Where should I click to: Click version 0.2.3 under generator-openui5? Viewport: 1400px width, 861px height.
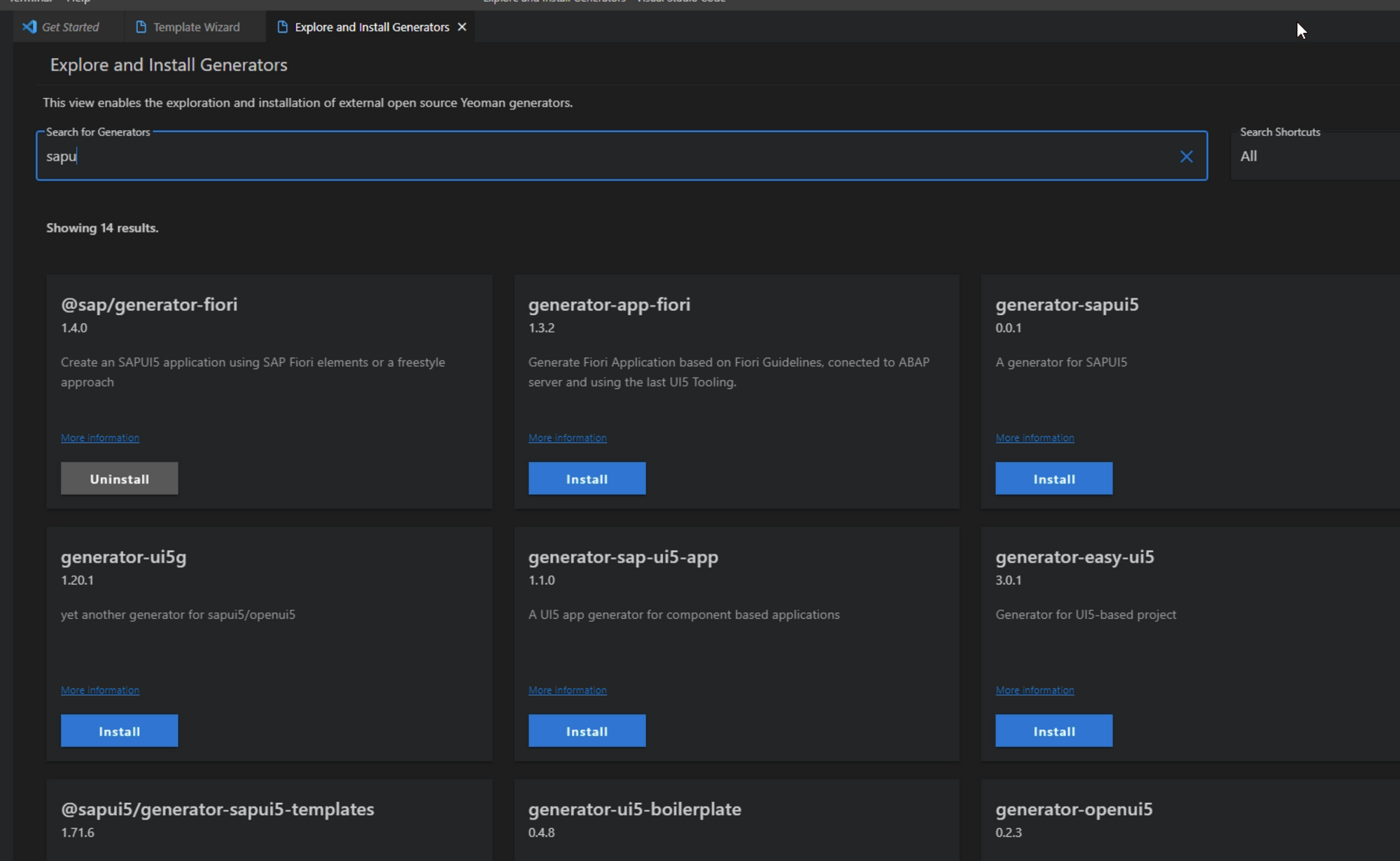tap(1008, 832)
